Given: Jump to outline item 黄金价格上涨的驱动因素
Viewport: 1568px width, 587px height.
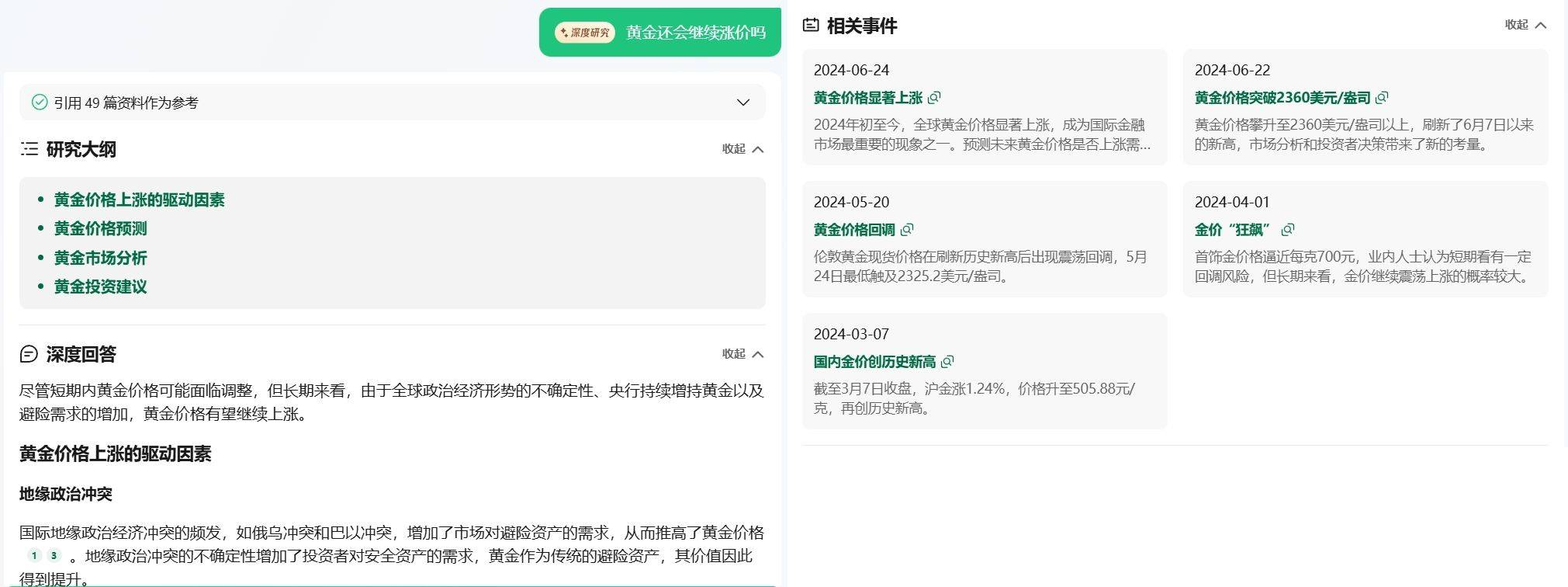Looking at the screenshot, I should coord(139,200).
